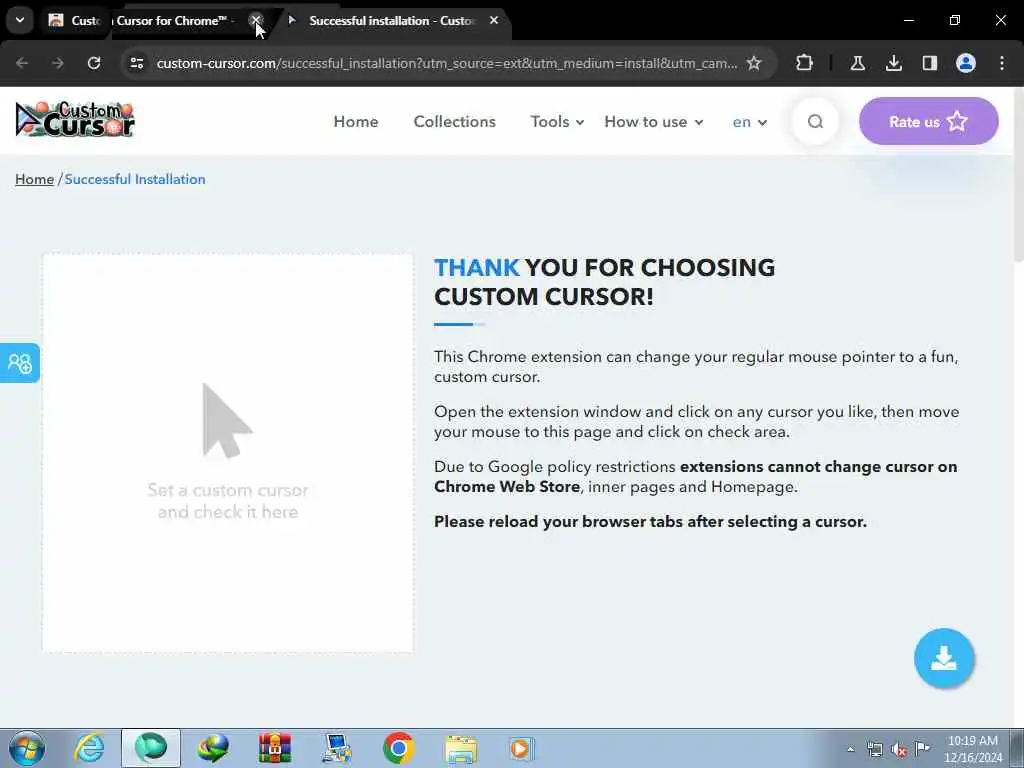
Task: Open Chrome downloads icon
Action: pyautogui.click(x=893, y=63)
